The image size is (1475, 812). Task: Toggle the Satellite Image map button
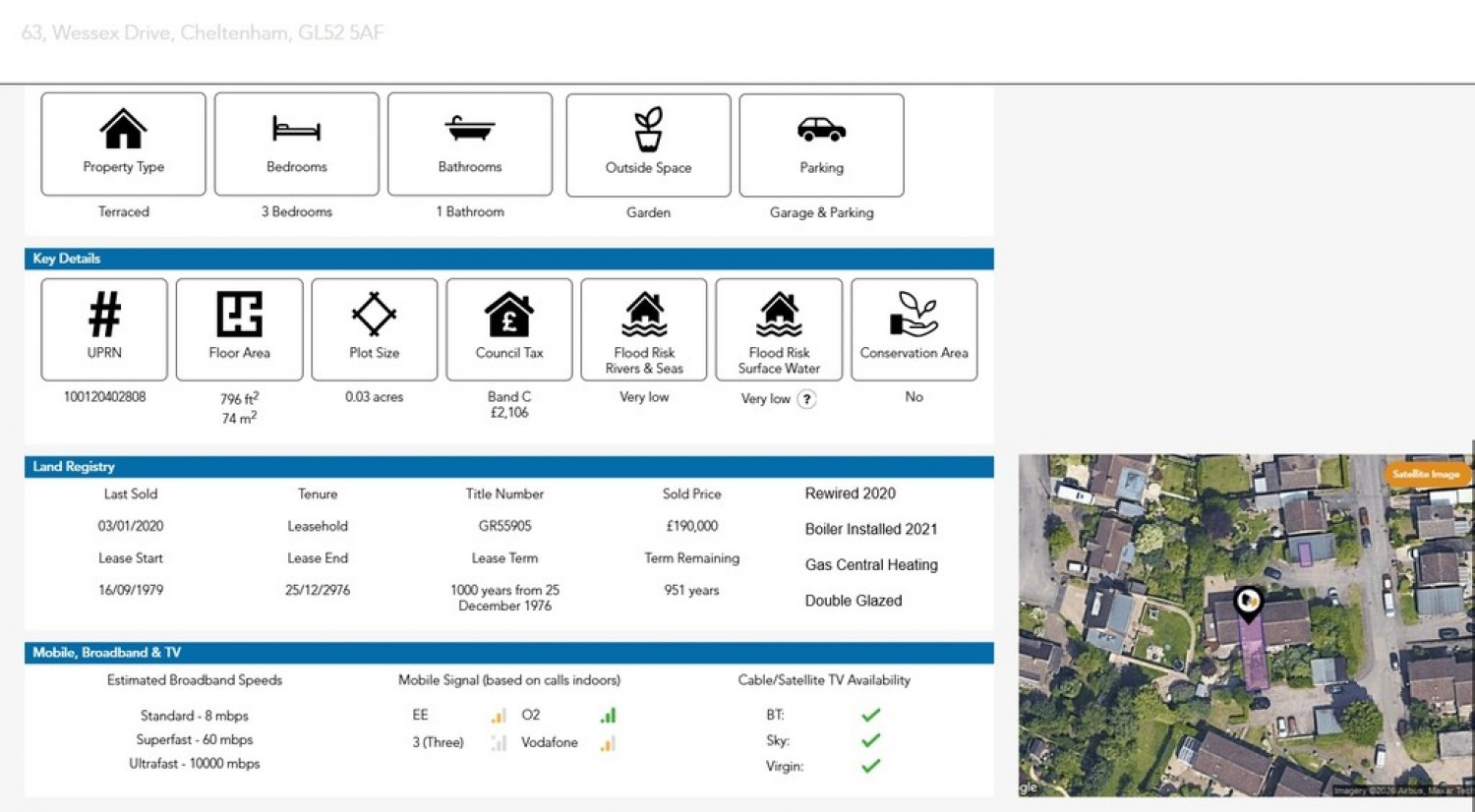(x=1426, y=474)
